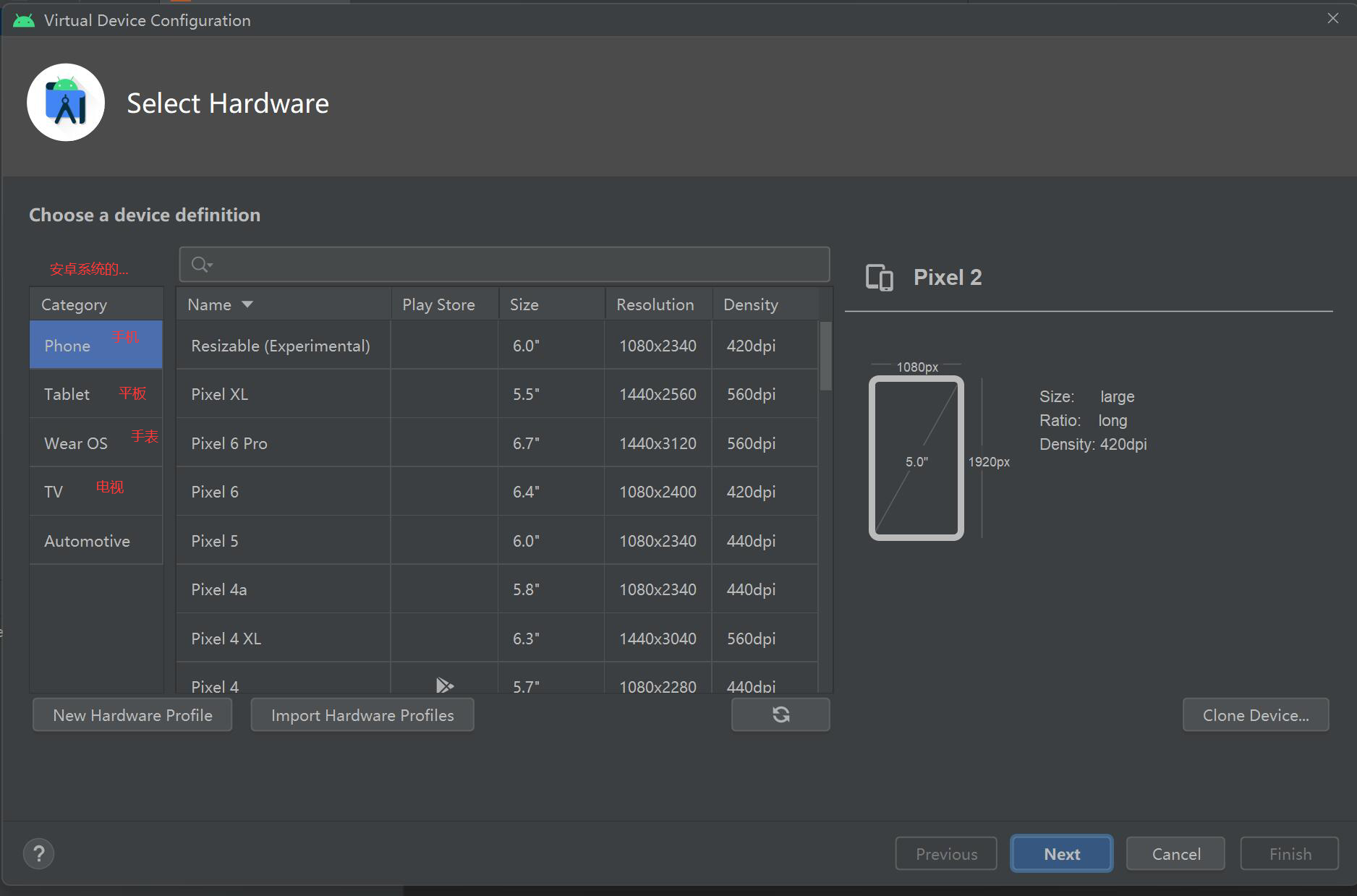Click the 'Size: large' preview detail
This screenshot has width=1357, height=896.
pyautogui.click(x=1086, y=396)
